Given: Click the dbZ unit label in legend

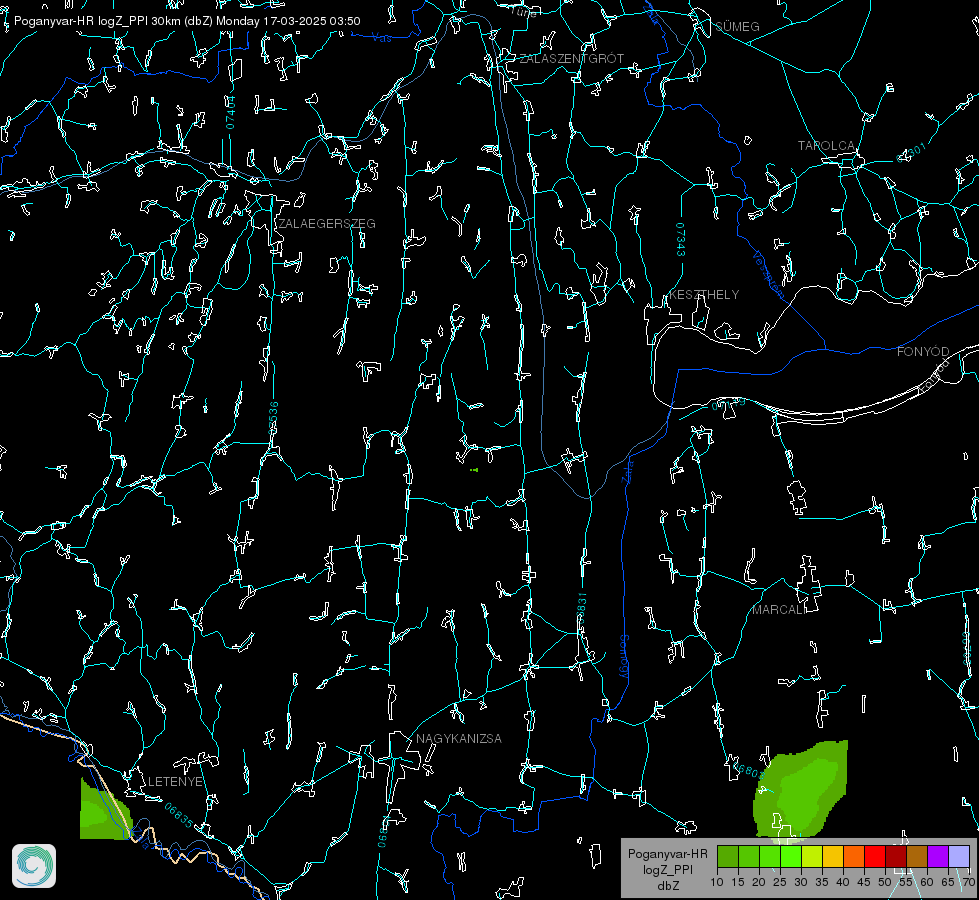Looking at the screenshot, I should [x=667, y=886].
